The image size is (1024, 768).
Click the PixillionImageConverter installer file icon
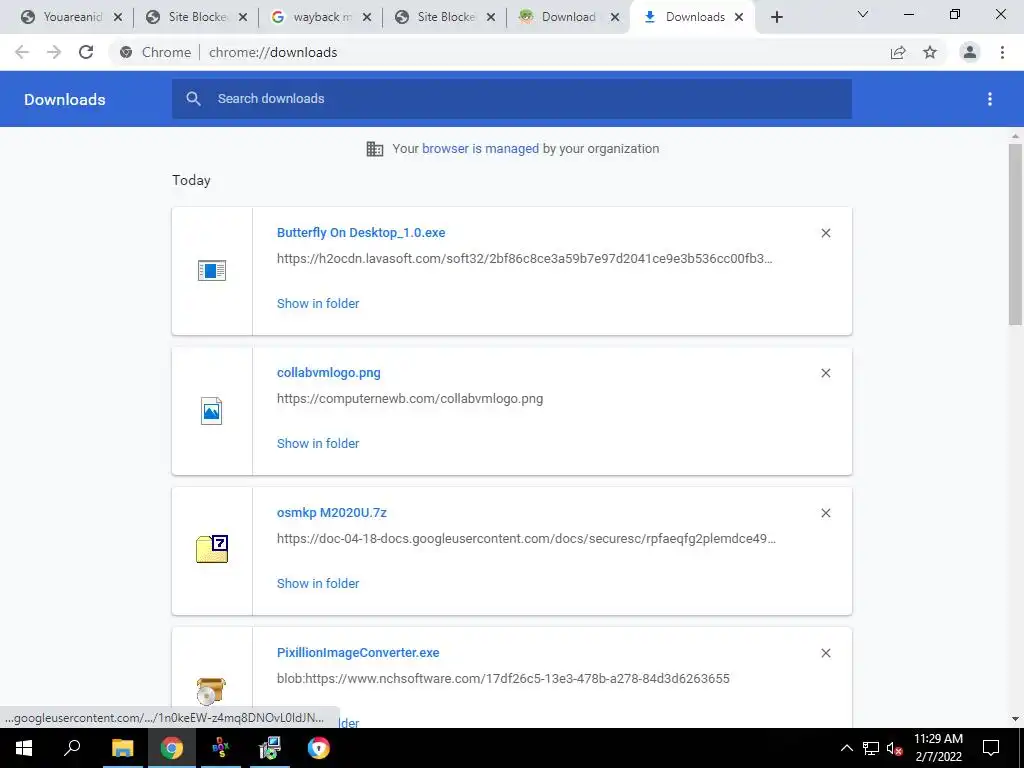(211, 691)
